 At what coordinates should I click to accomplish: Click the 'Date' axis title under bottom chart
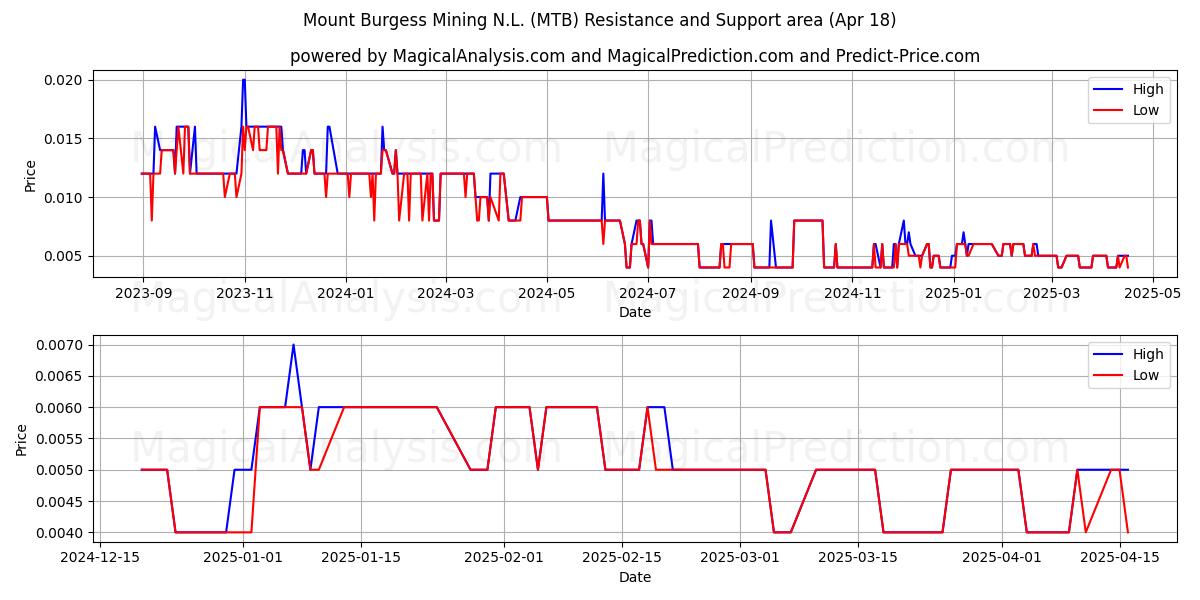coord(635,577)
